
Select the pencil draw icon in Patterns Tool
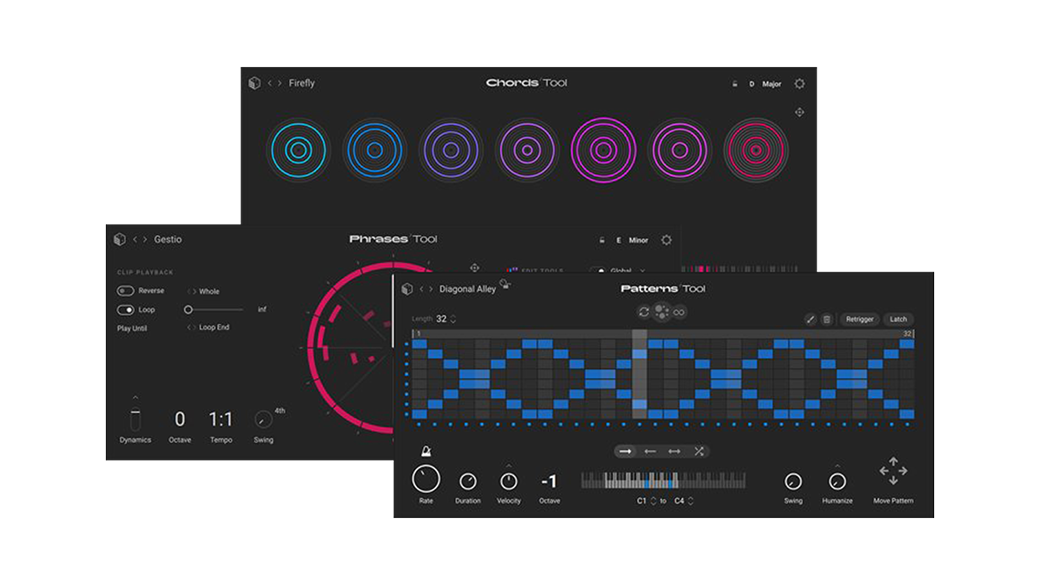click(x=810, y=320)
